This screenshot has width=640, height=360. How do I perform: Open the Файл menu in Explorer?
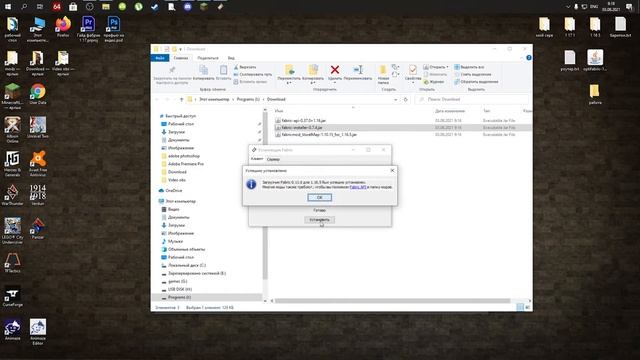160,58
